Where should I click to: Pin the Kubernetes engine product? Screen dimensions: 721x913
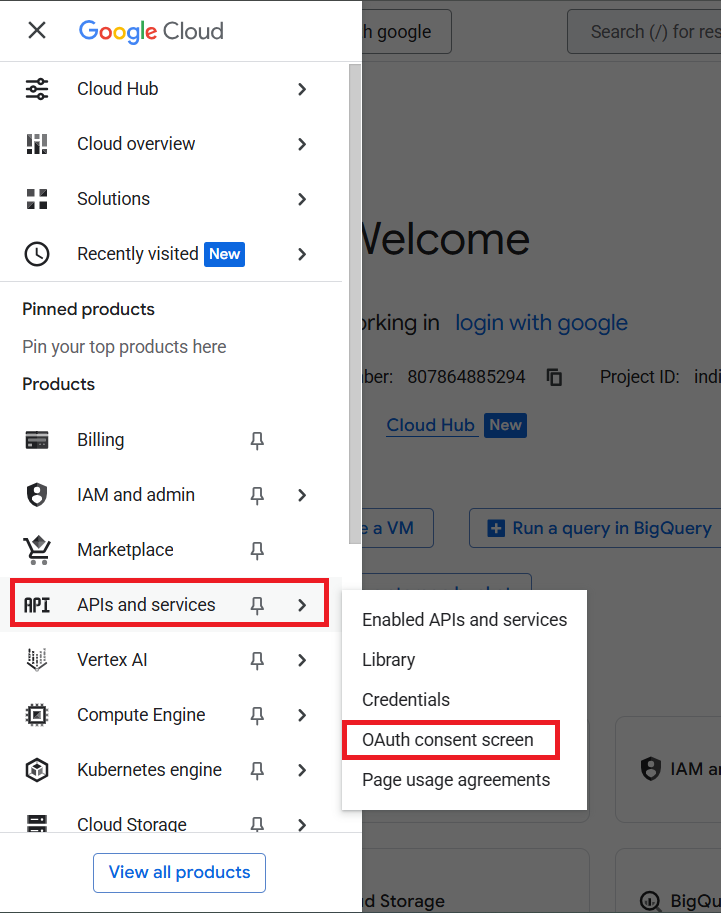[257, 770]
